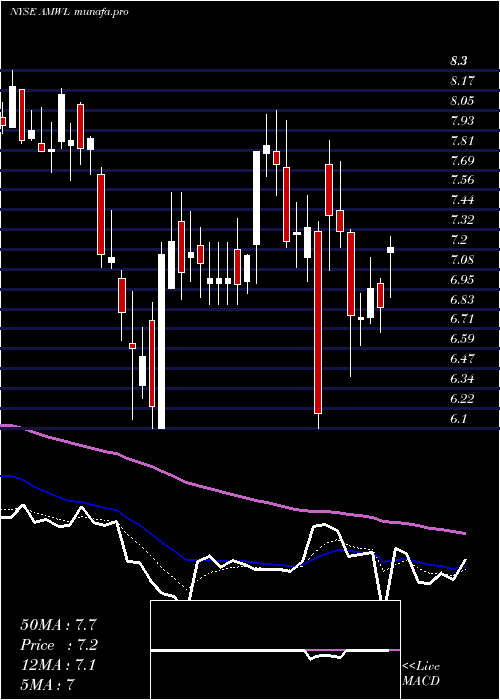Click the 6.83 price axis label

462,299
